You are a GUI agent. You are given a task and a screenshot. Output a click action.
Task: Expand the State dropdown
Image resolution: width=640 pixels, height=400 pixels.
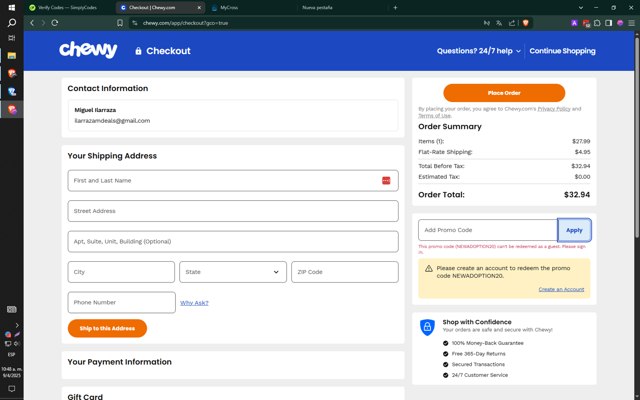coord(233,271)
